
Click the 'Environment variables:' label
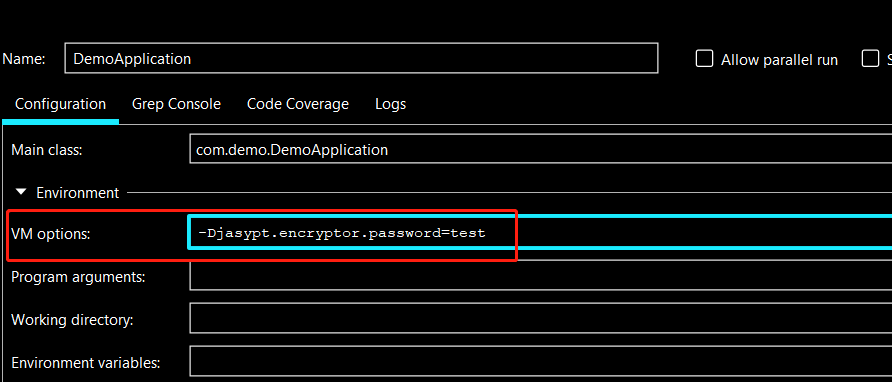[86, 363]
